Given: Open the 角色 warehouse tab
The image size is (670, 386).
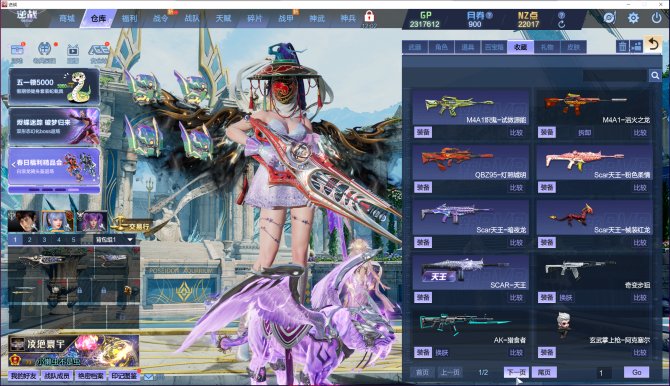Looking at the screenshot, I should click(441, 47).
